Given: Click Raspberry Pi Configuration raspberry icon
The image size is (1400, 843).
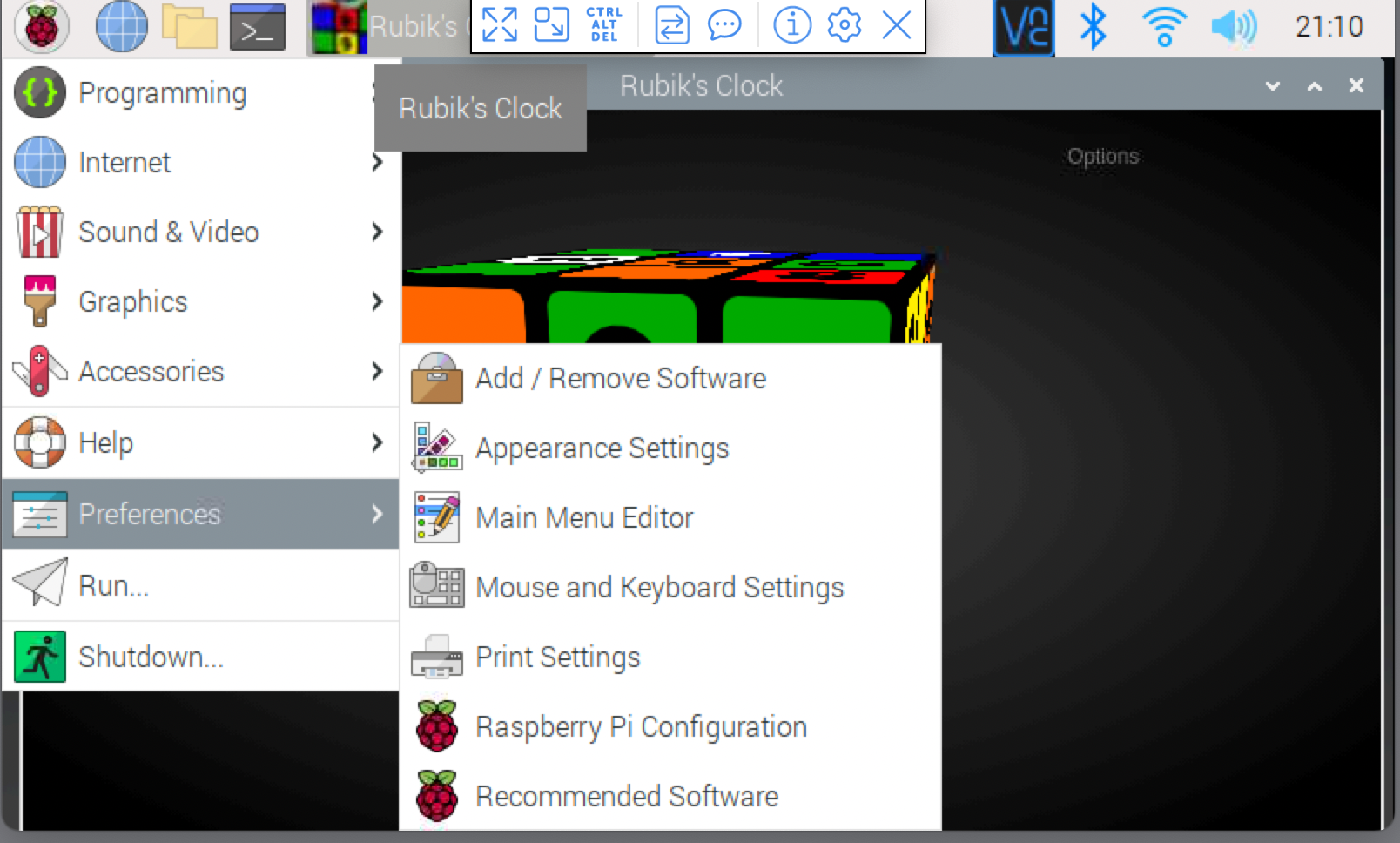Looking at the screenshot, I should 436,725.
